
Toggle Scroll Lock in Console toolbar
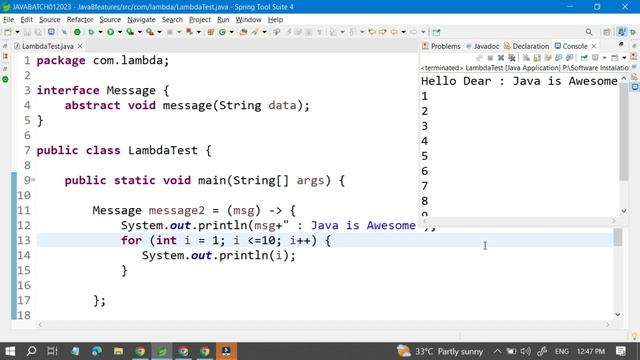(x=537, y=58)
